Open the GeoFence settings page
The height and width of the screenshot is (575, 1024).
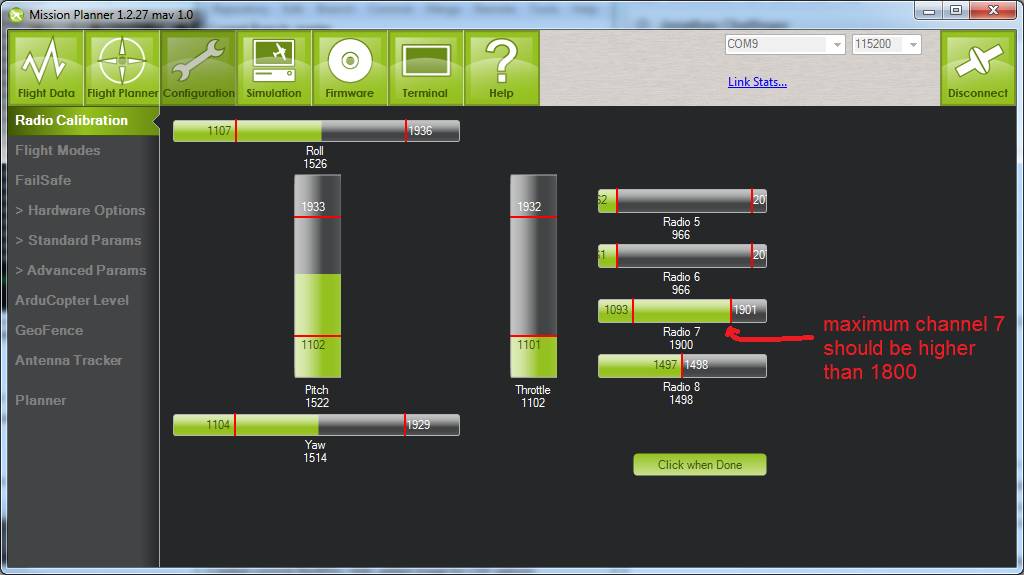[49, 330]
